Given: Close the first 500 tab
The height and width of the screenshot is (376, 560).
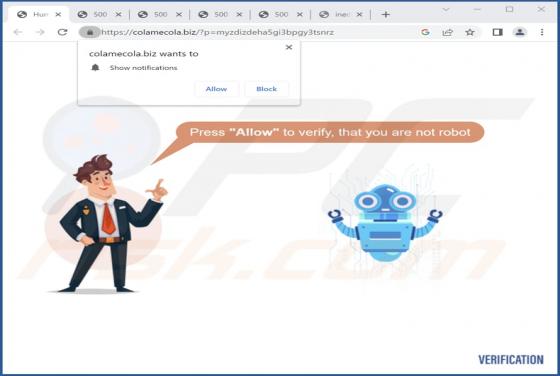Looking at the screenshot, I should (x=119, y=15).
